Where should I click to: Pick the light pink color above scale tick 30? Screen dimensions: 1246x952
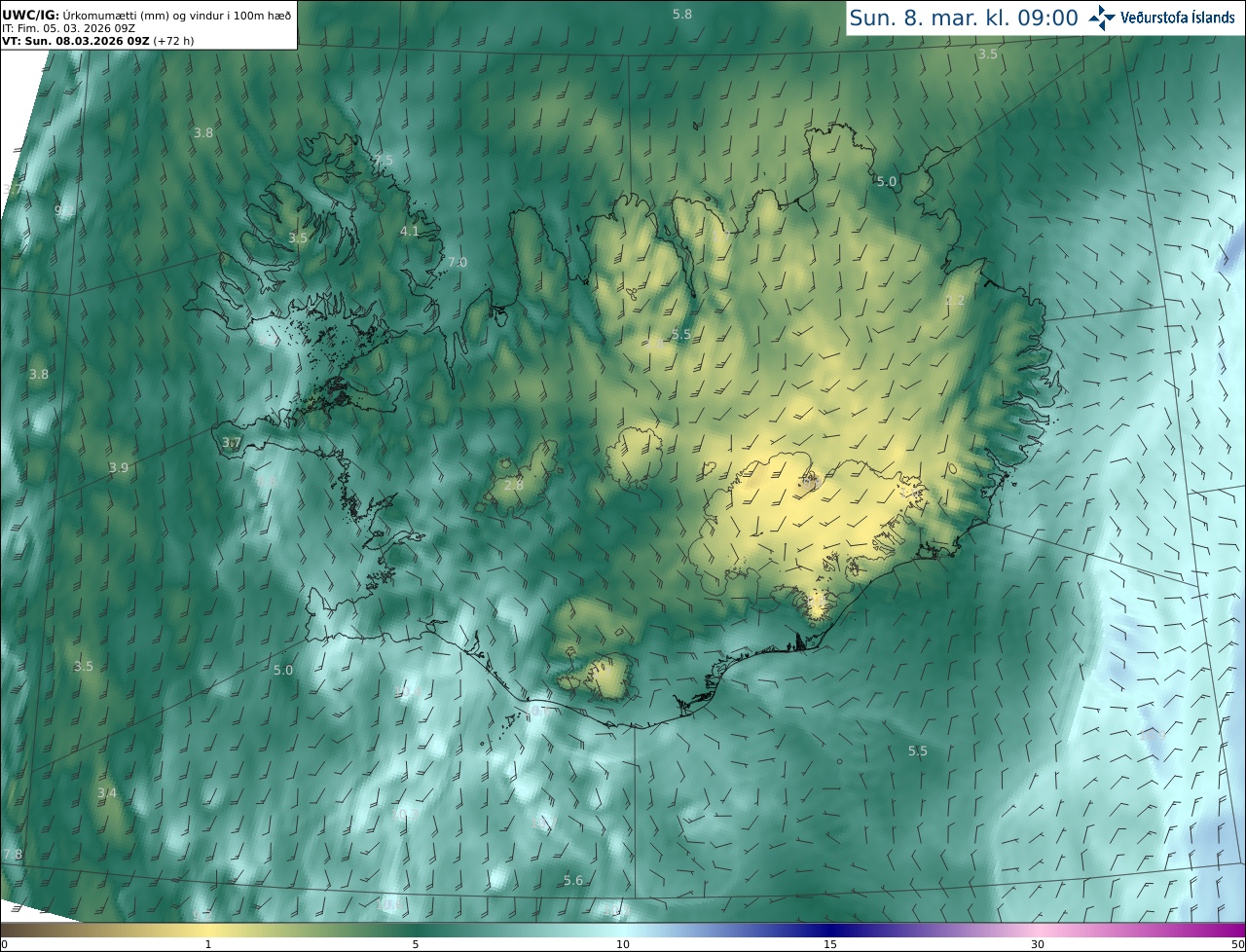1038,931
